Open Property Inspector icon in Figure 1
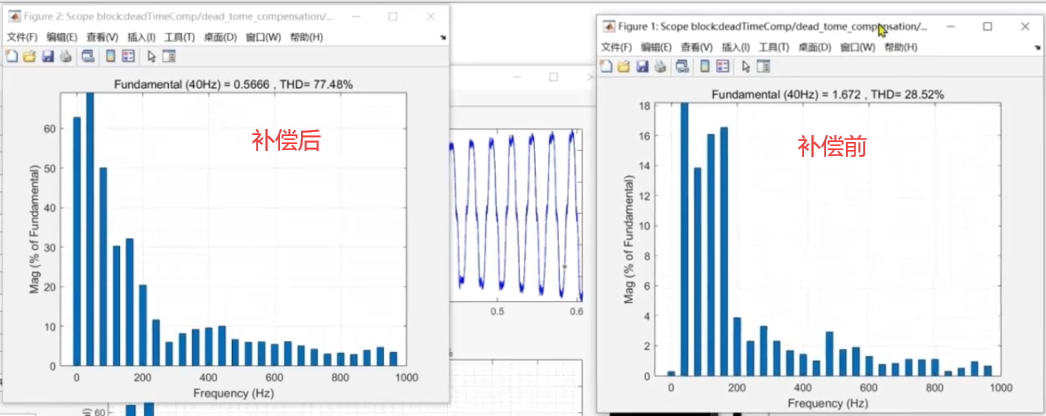The width and height of the screenshot is (1046, 416). [x=763, y=67]
